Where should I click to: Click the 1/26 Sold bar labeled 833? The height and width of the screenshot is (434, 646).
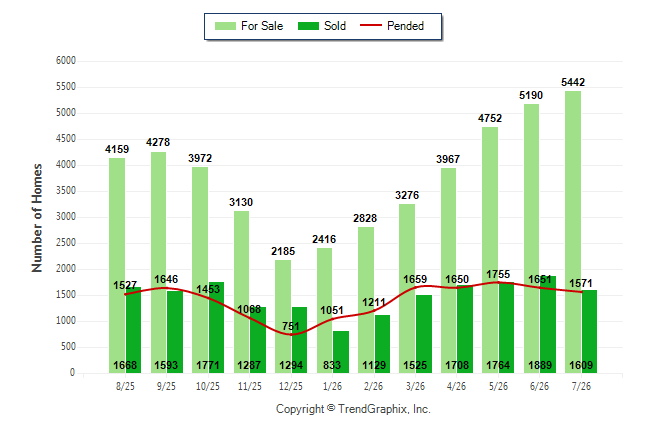point(341,352)
